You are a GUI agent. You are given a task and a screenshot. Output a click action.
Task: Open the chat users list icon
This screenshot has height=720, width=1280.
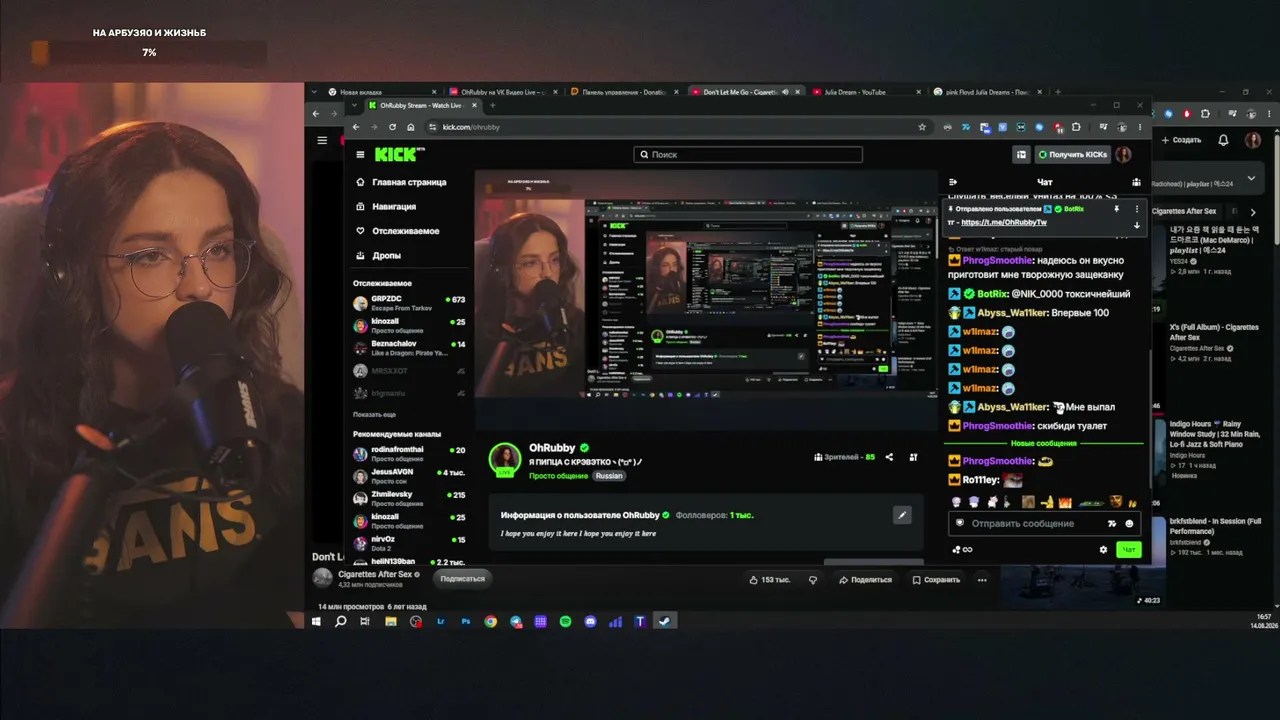click(x=1136, y=182)
